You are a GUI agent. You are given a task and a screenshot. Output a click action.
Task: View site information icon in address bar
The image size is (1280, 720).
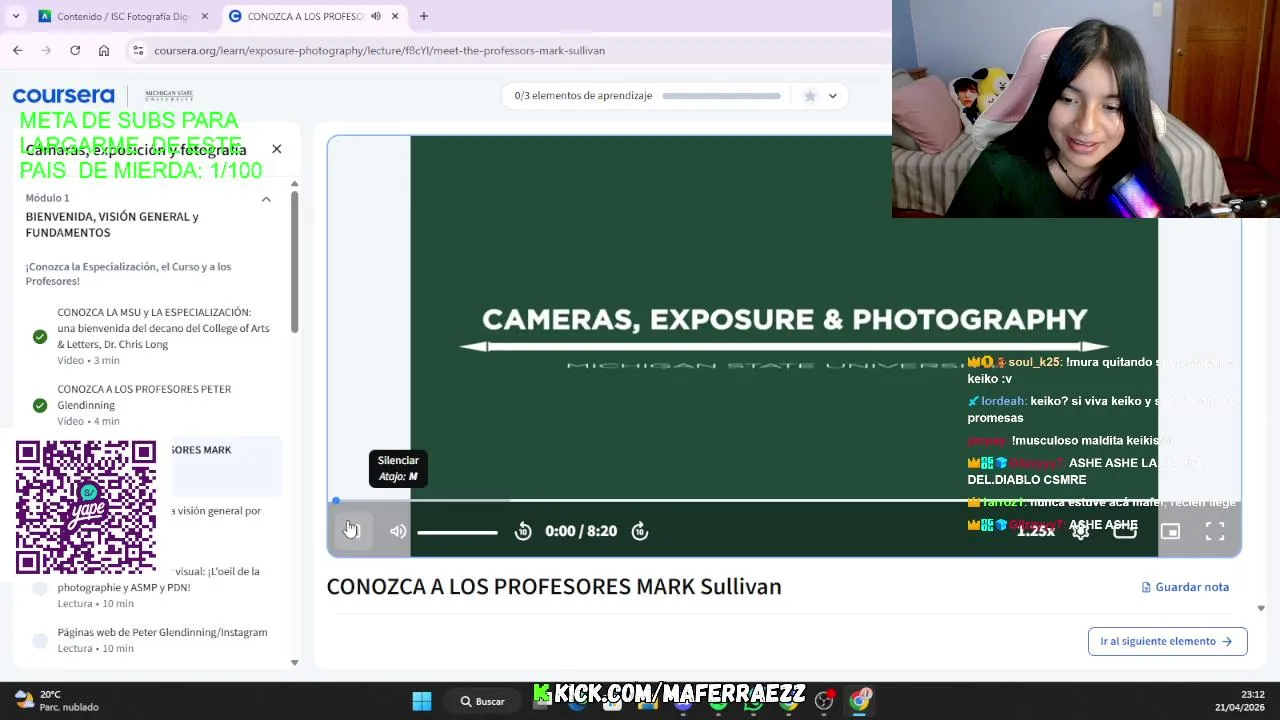138,50
